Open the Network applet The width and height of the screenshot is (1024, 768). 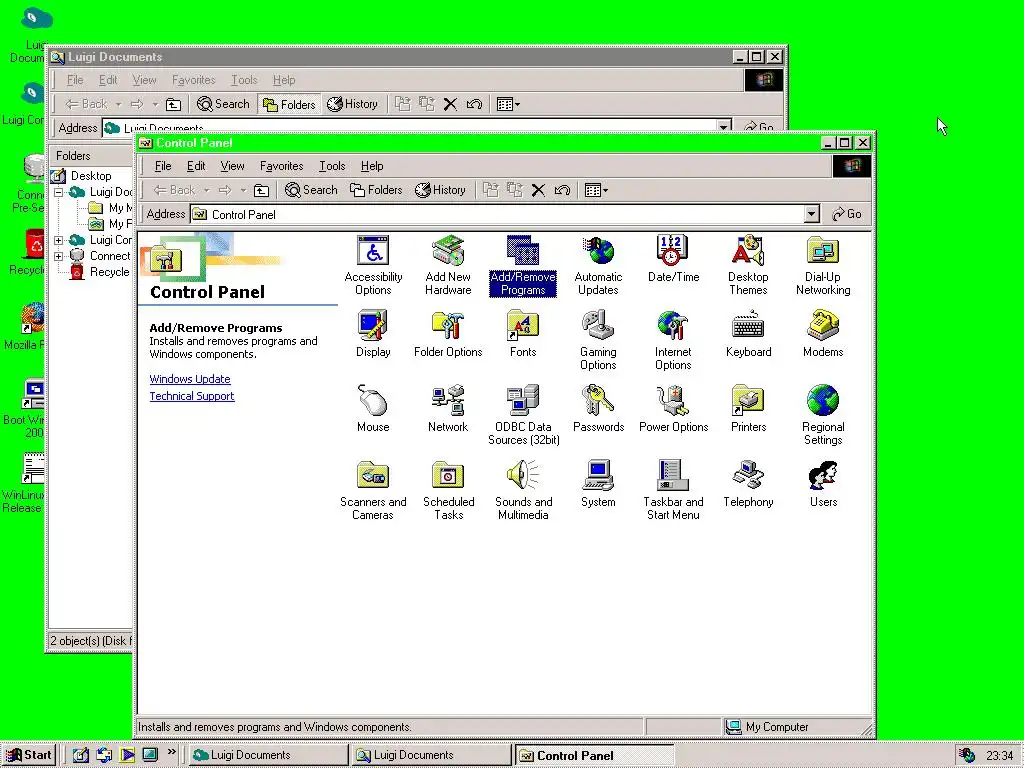448,409
